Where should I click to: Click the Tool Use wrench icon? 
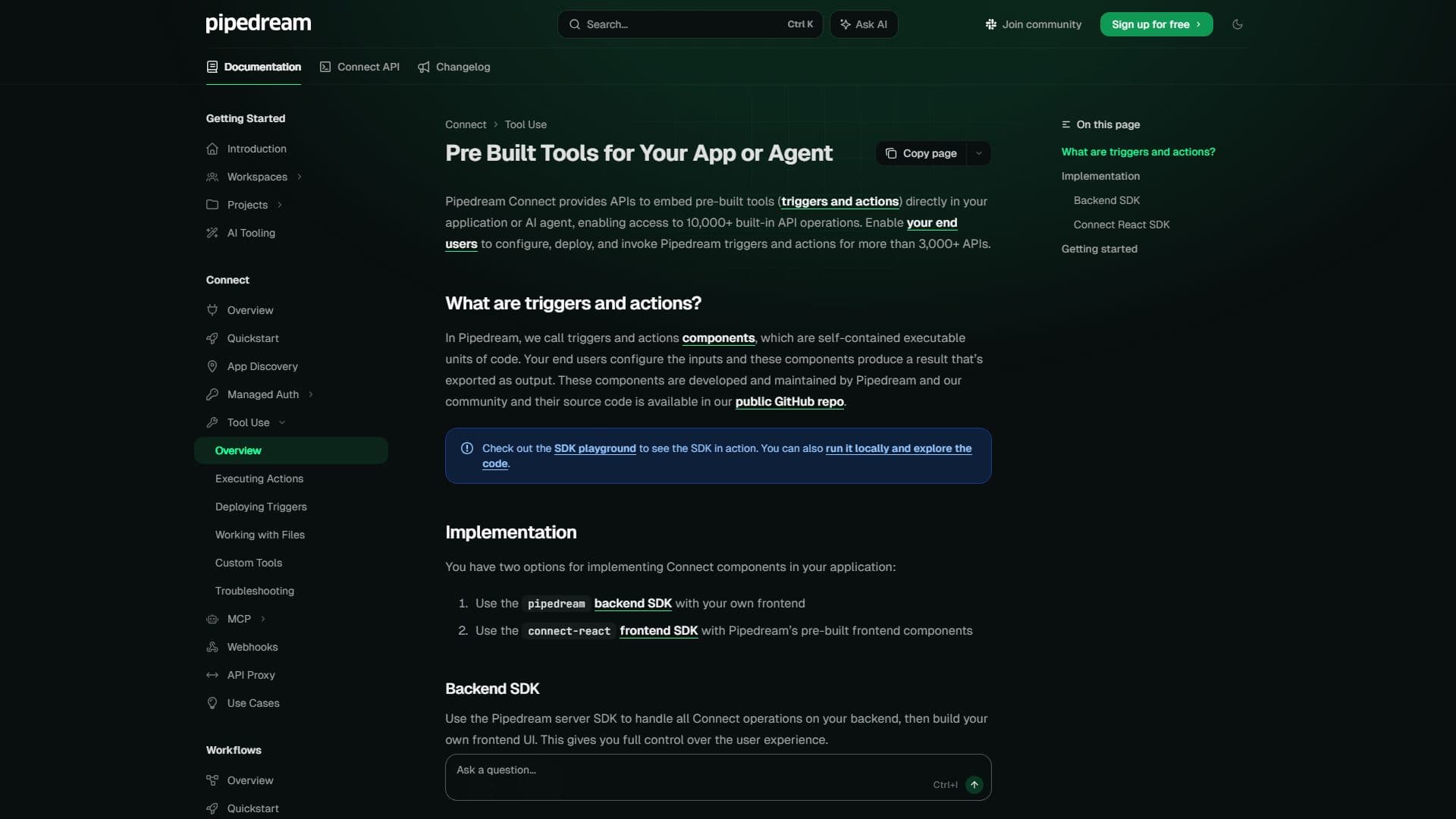(212, 422)
